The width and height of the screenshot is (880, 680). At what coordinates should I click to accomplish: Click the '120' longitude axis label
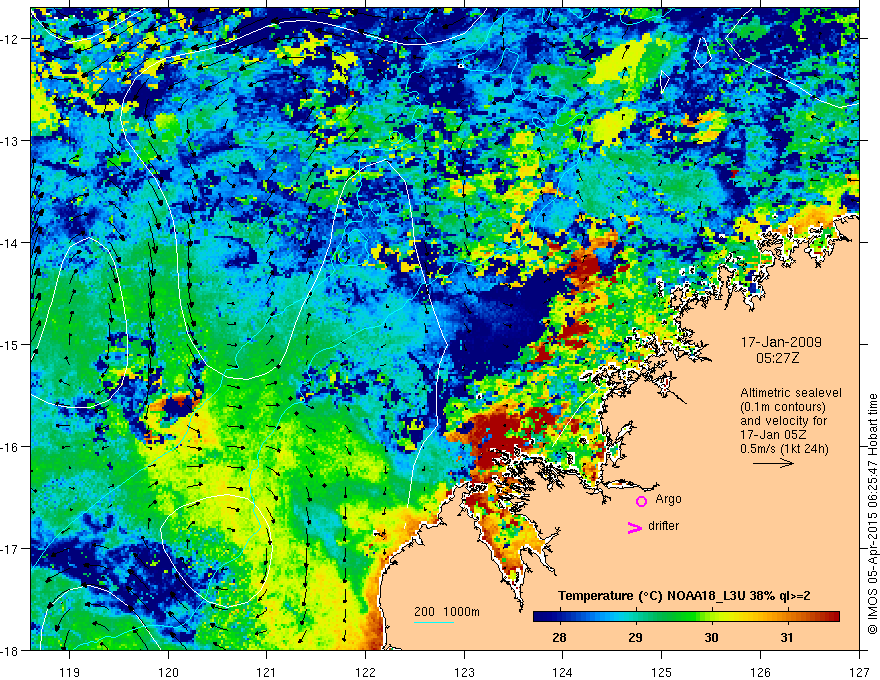(168, 672)
